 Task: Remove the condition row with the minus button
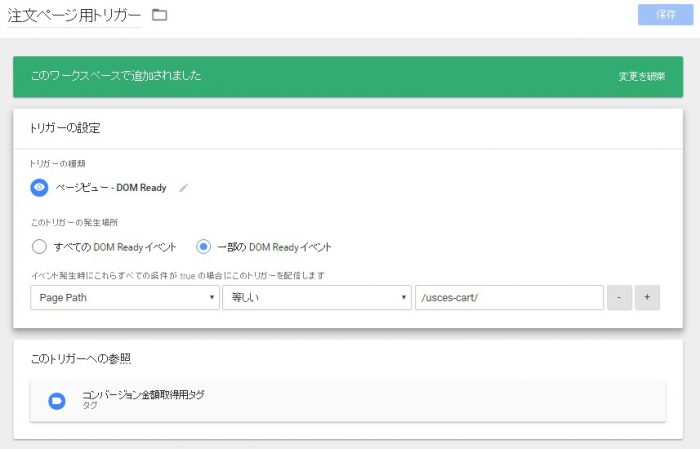619,298
